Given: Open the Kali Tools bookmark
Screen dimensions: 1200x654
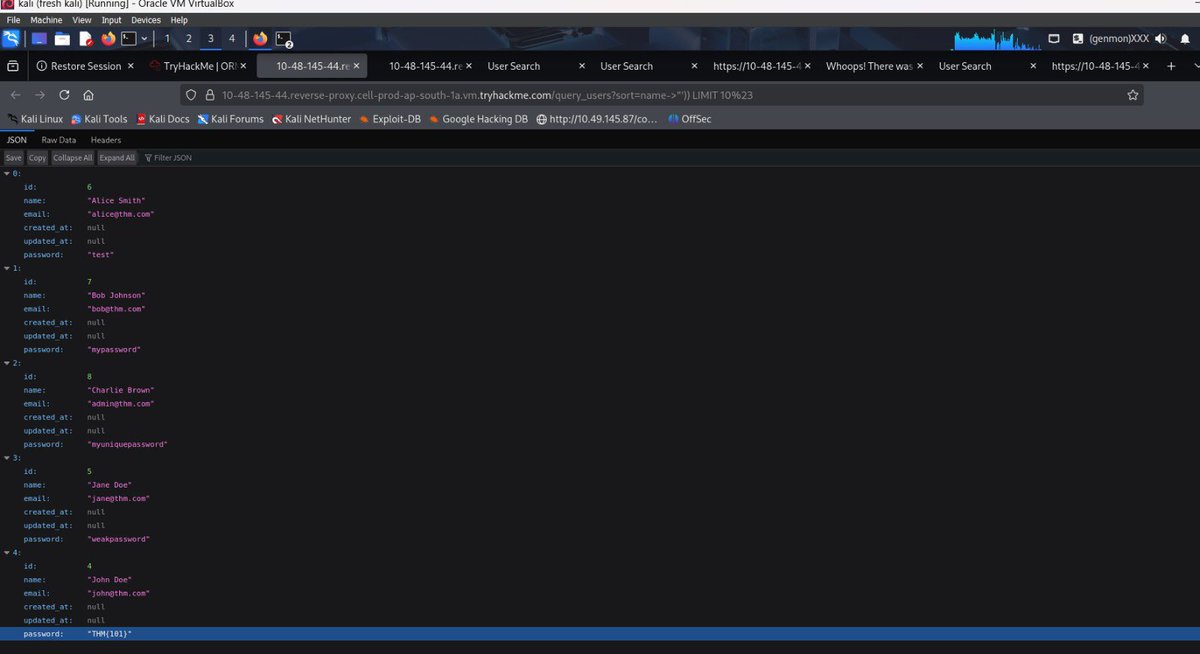Looking at the screenshot, I should pos(99,119).
